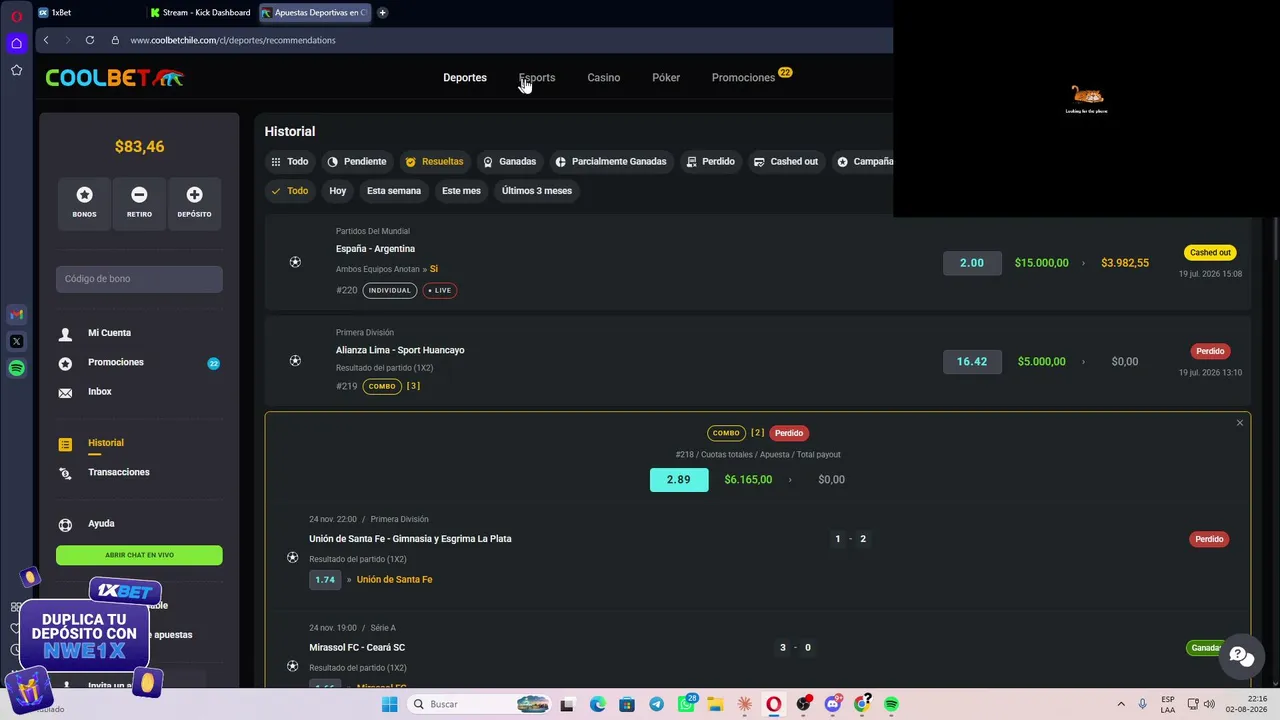Click the Windows taskbar Buscar search box
This screenshot has height=720, width=1280.
[480, 704]
